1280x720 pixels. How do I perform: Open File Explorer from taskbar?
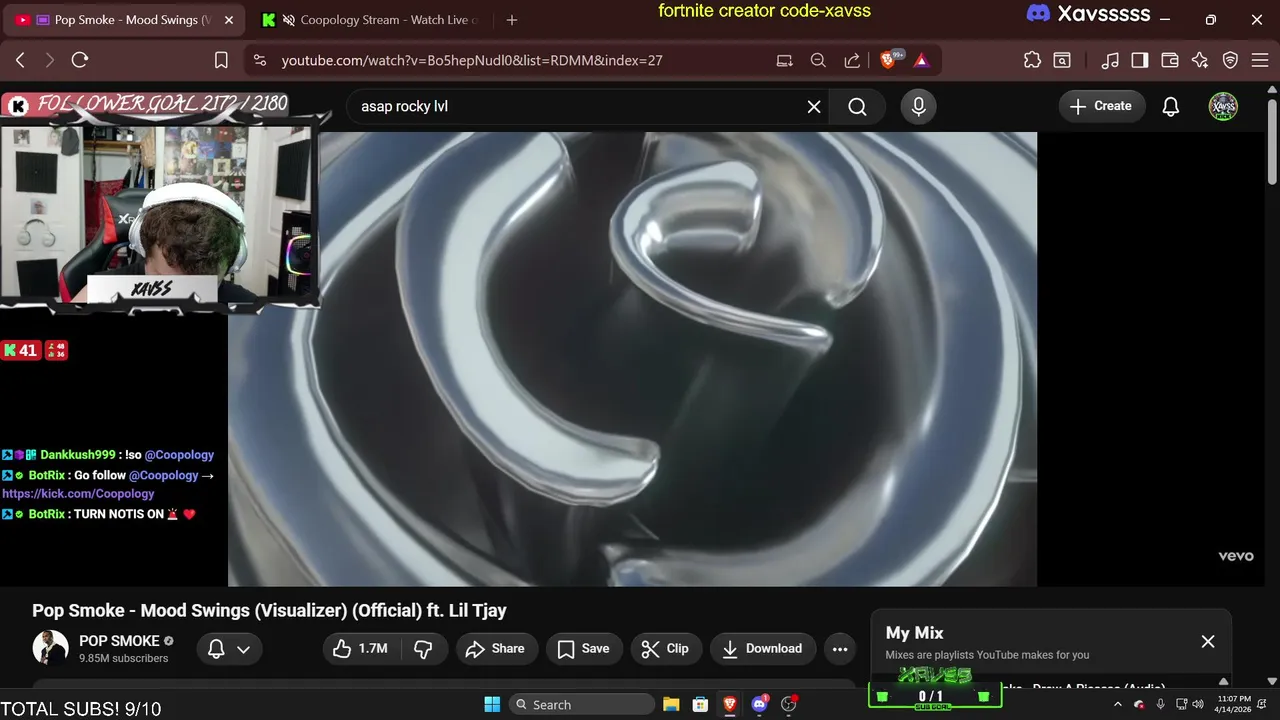(x=671, y=704)
